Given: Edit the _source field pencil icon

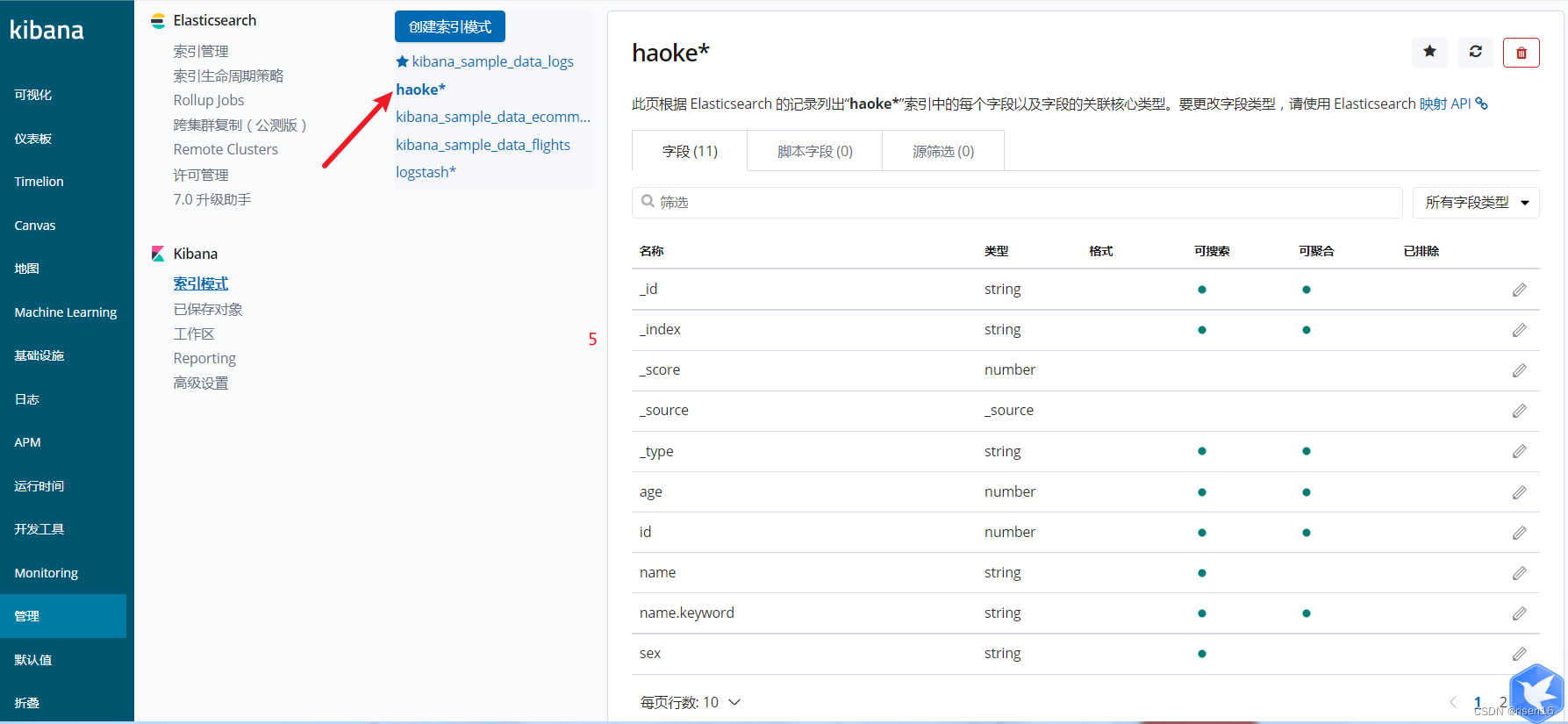Looking at the screenshot, I should [x=1520, y=411].
